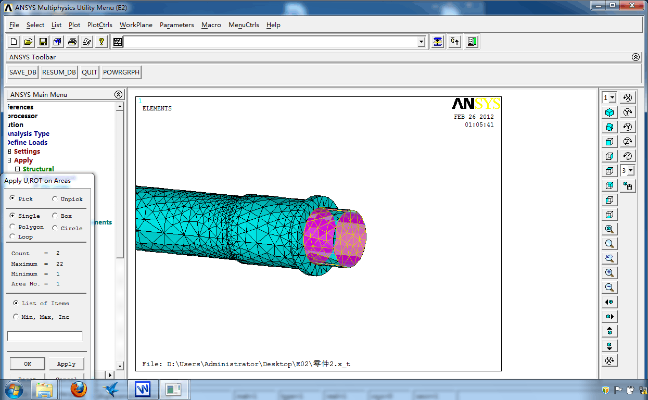648x400 pixels.
Task: Click the Pan Model Right arrow icon
Action: coord(609,316)
